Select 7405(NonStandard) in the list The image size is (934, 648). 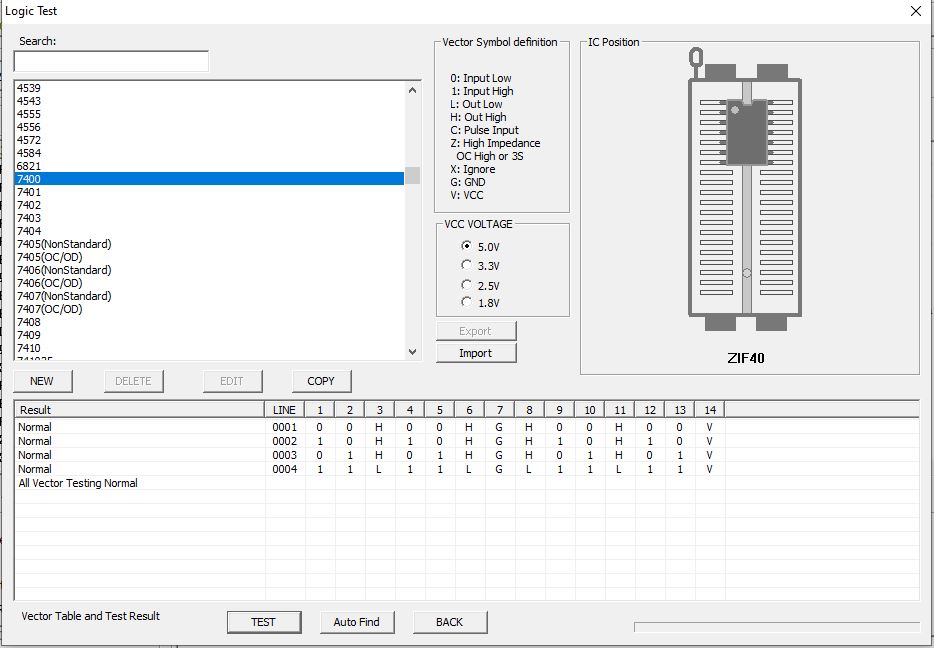tap(209, 244)
